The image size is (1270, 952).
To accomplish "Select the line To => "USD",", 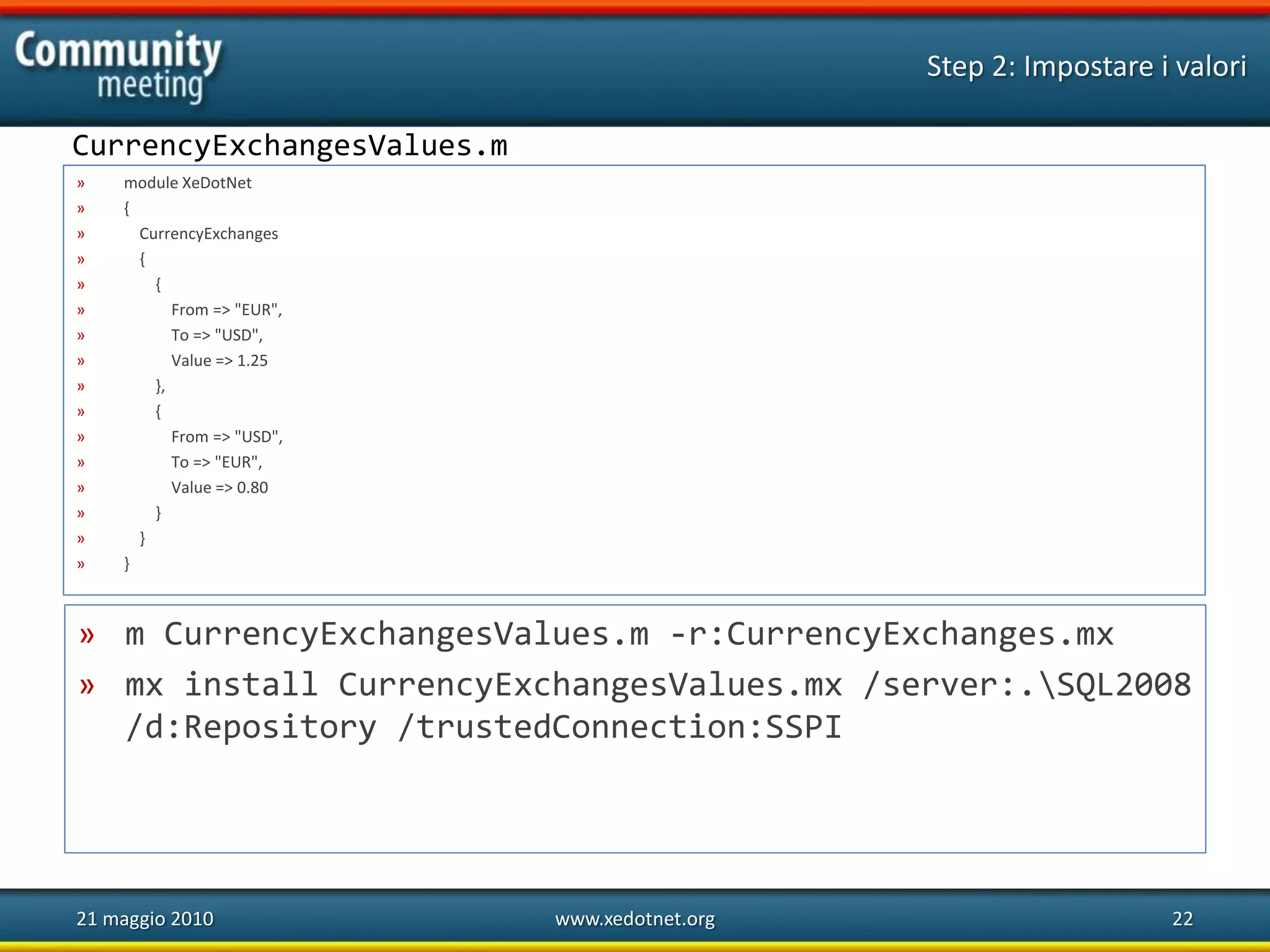I will pyautogui.click(x=217, y=335).
